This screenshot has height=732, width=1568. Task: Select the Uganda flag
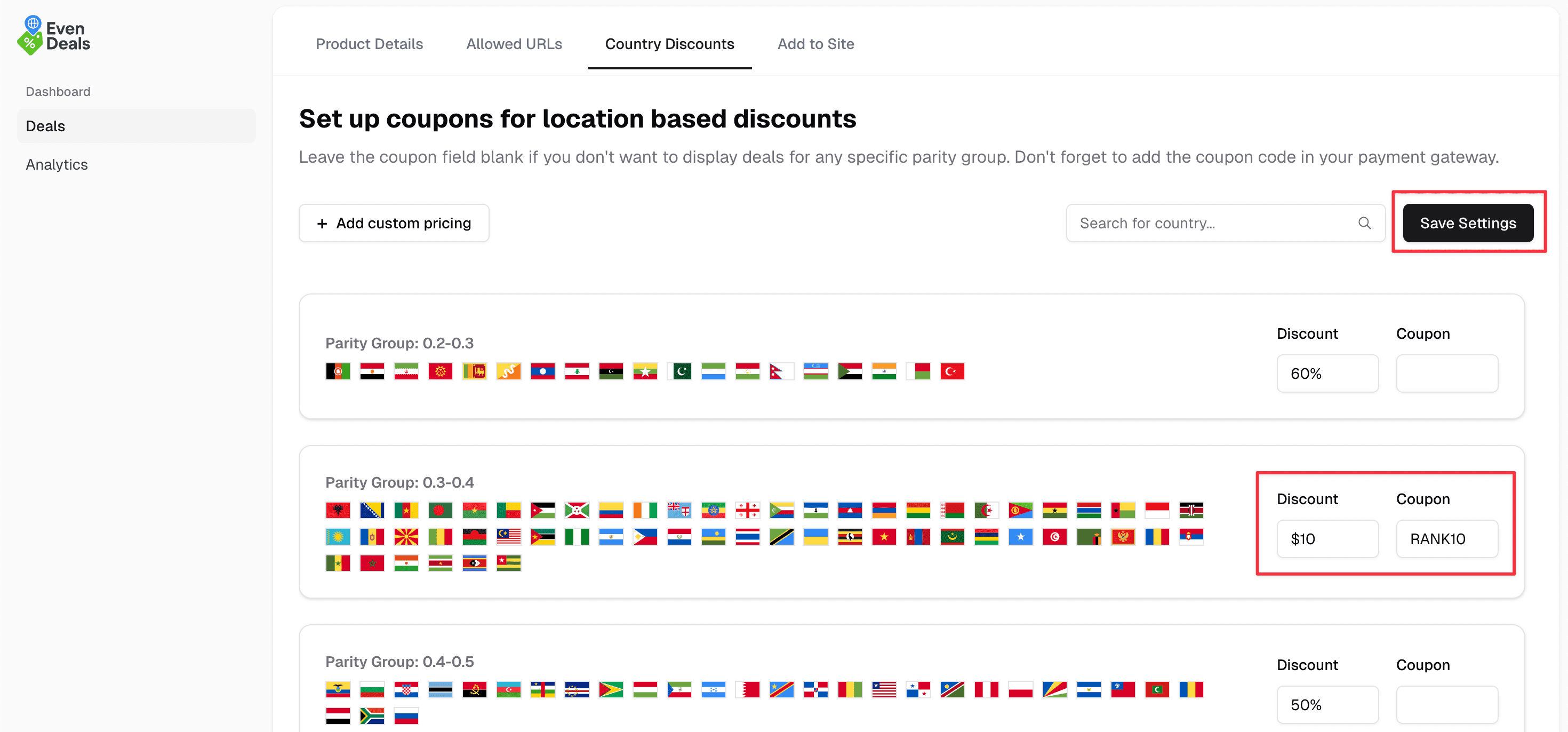850,537
